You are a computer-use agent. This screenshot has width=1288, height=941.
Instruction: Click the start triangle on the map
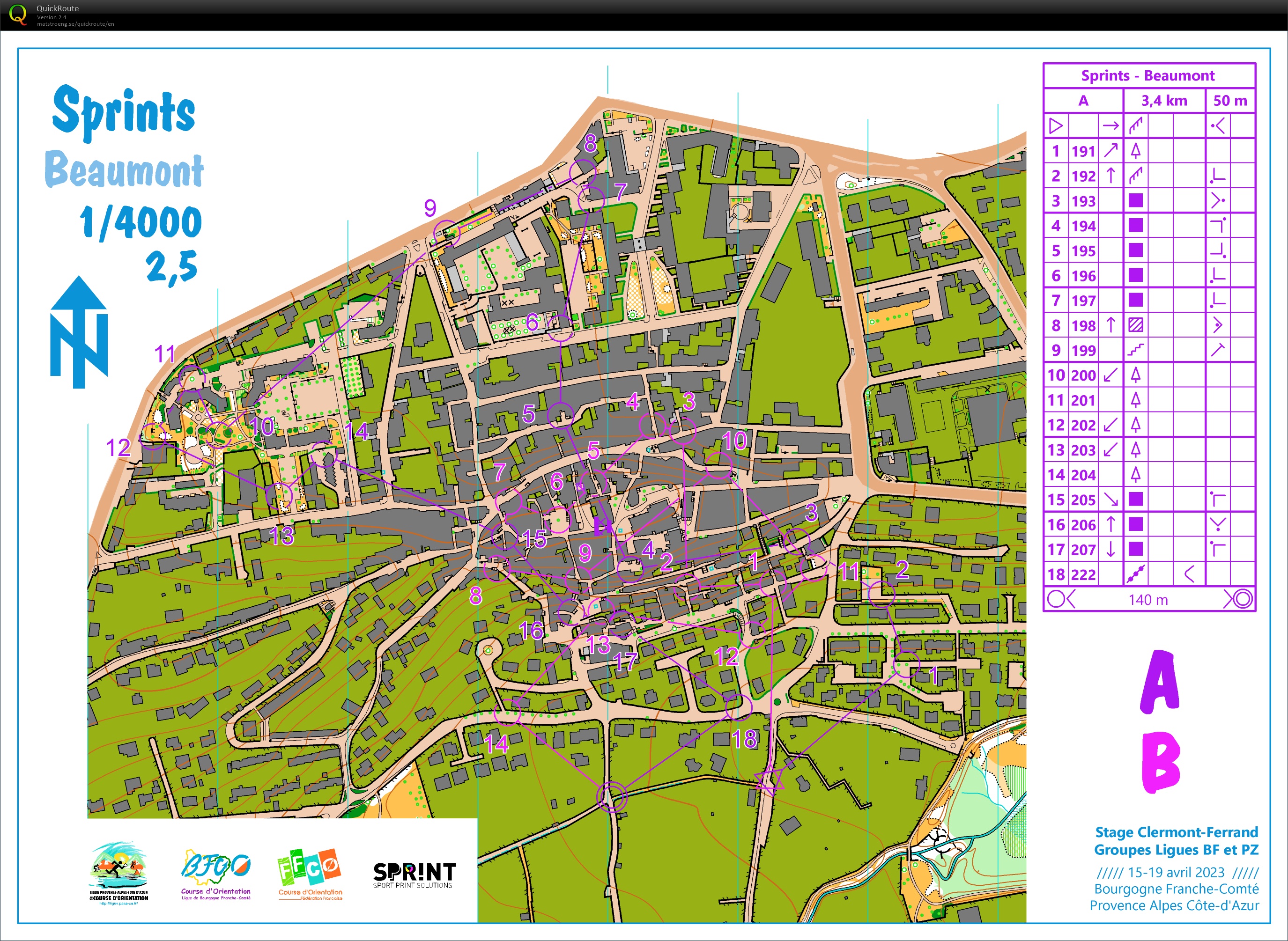(770, 781)
